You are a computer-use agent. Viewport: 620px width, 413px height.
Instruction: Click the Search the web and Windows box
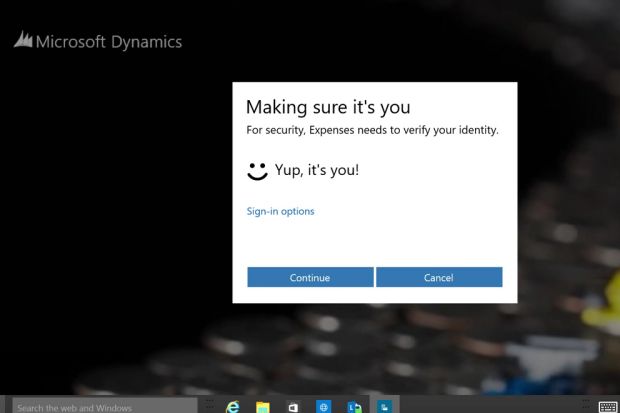(104, 406)
